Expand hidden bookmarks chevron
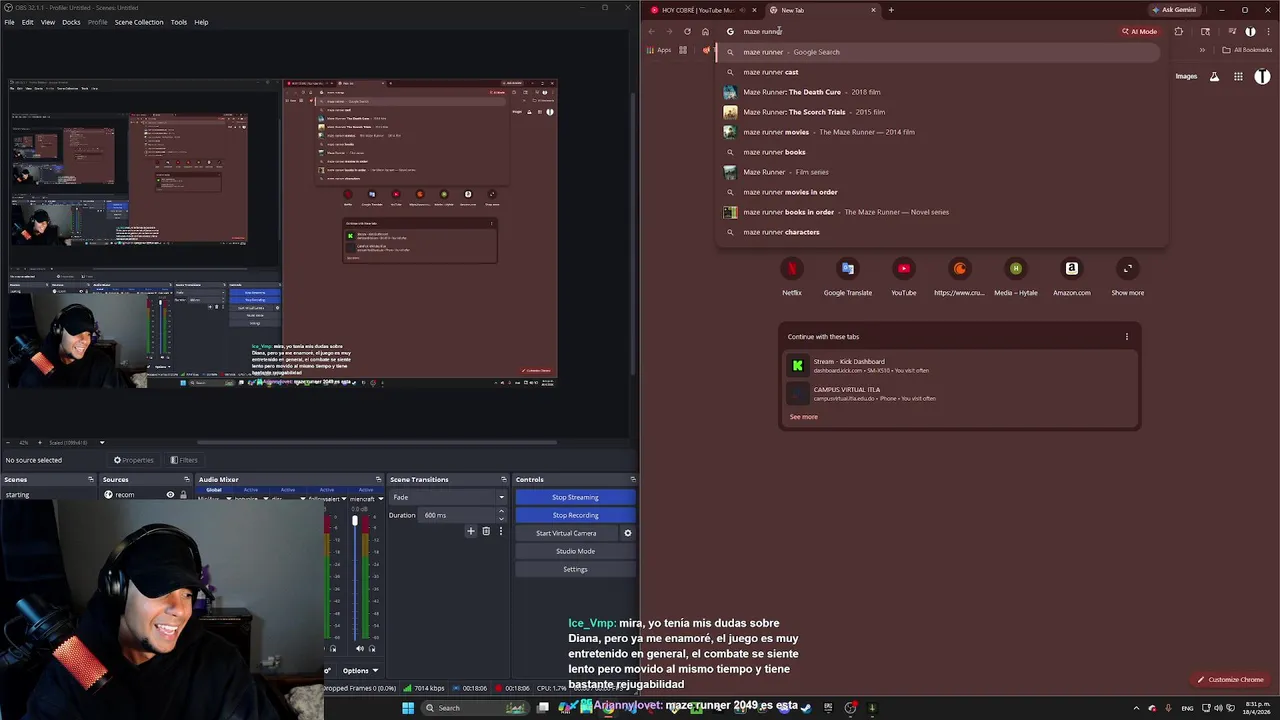This screenshot has height=720, width=1280. click(x=1202, y=50)
